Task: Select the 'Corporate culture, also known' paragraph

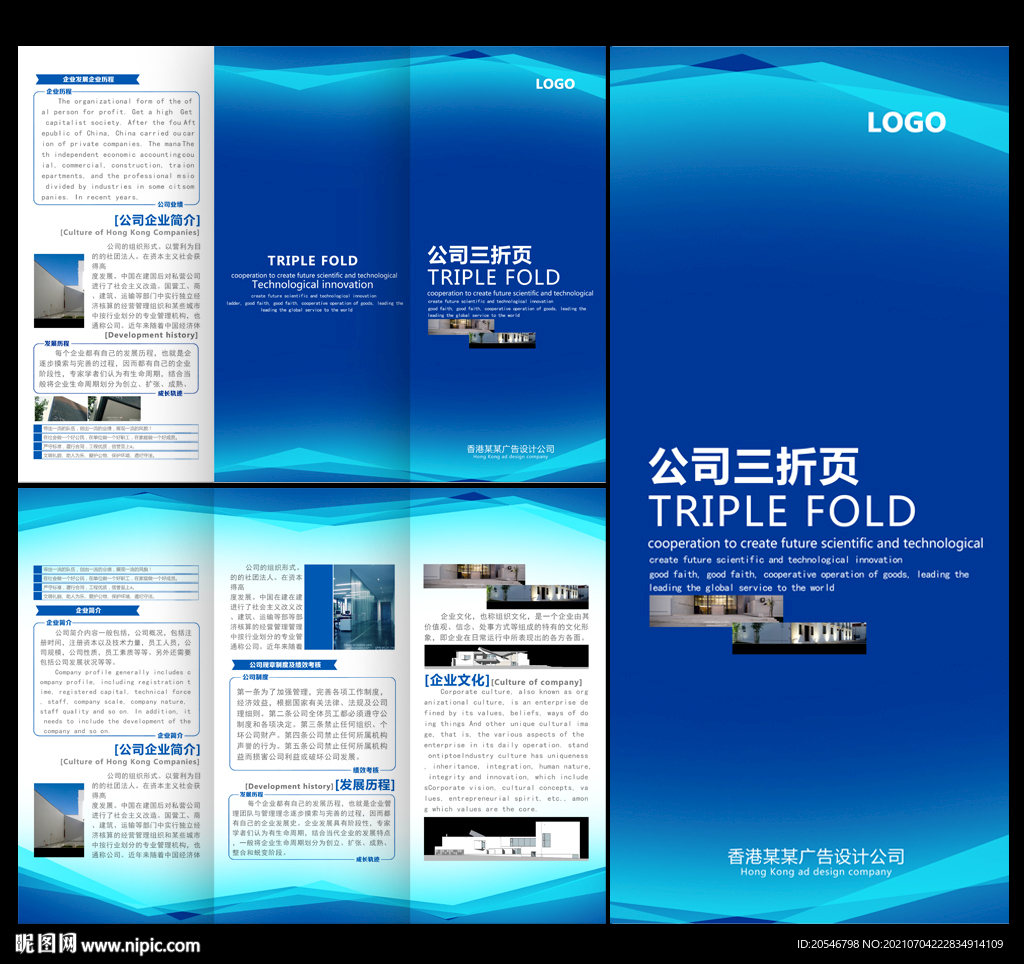Action: point(506,750)
